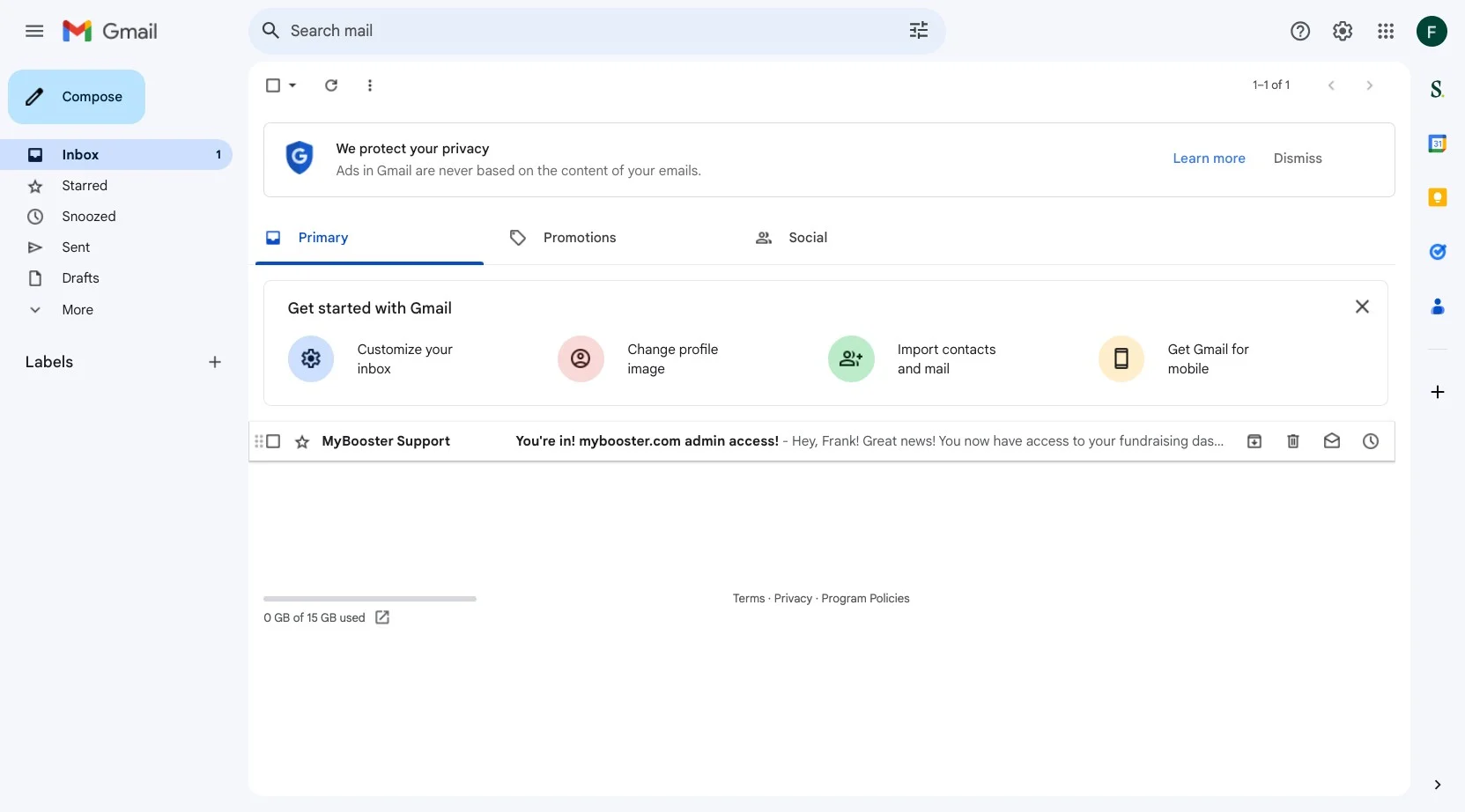The width and height of the screenshot is (1465, 812).
Task: Open the Terms link
Action: [749, 599]
